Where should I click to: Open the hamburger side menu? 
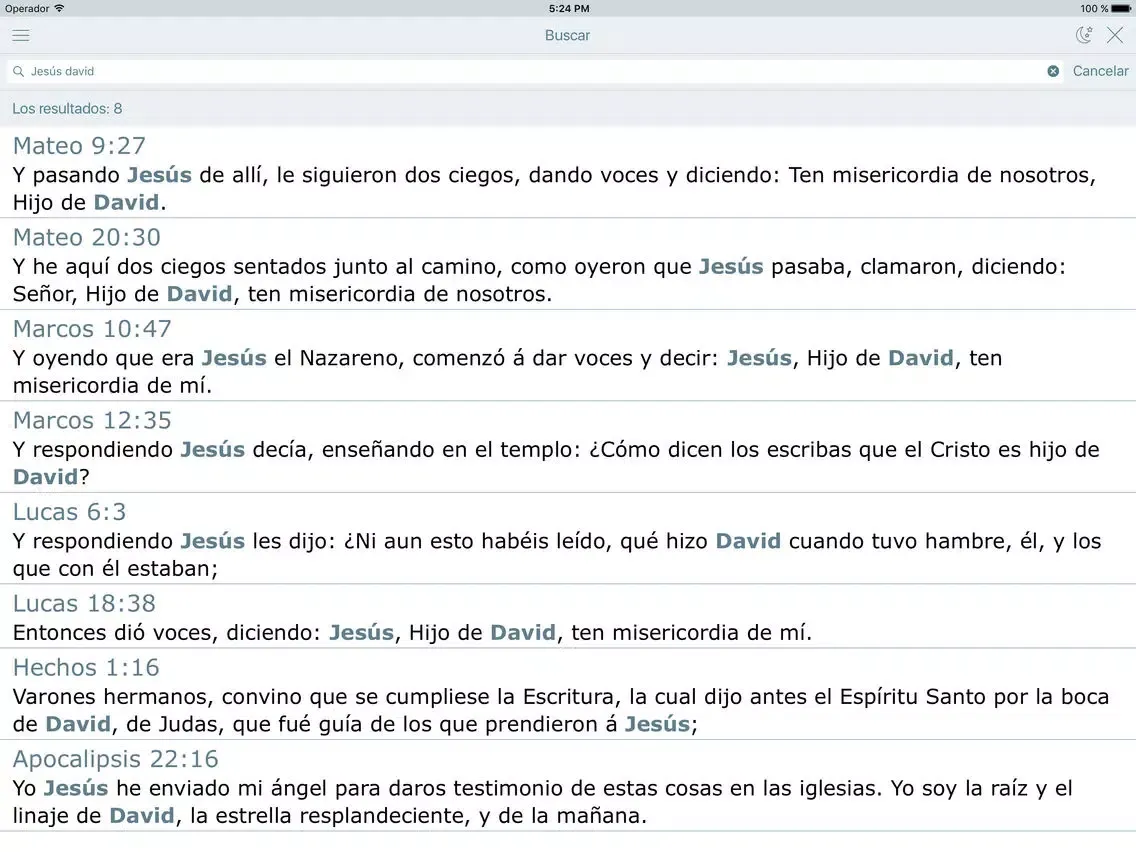[21, 36]
